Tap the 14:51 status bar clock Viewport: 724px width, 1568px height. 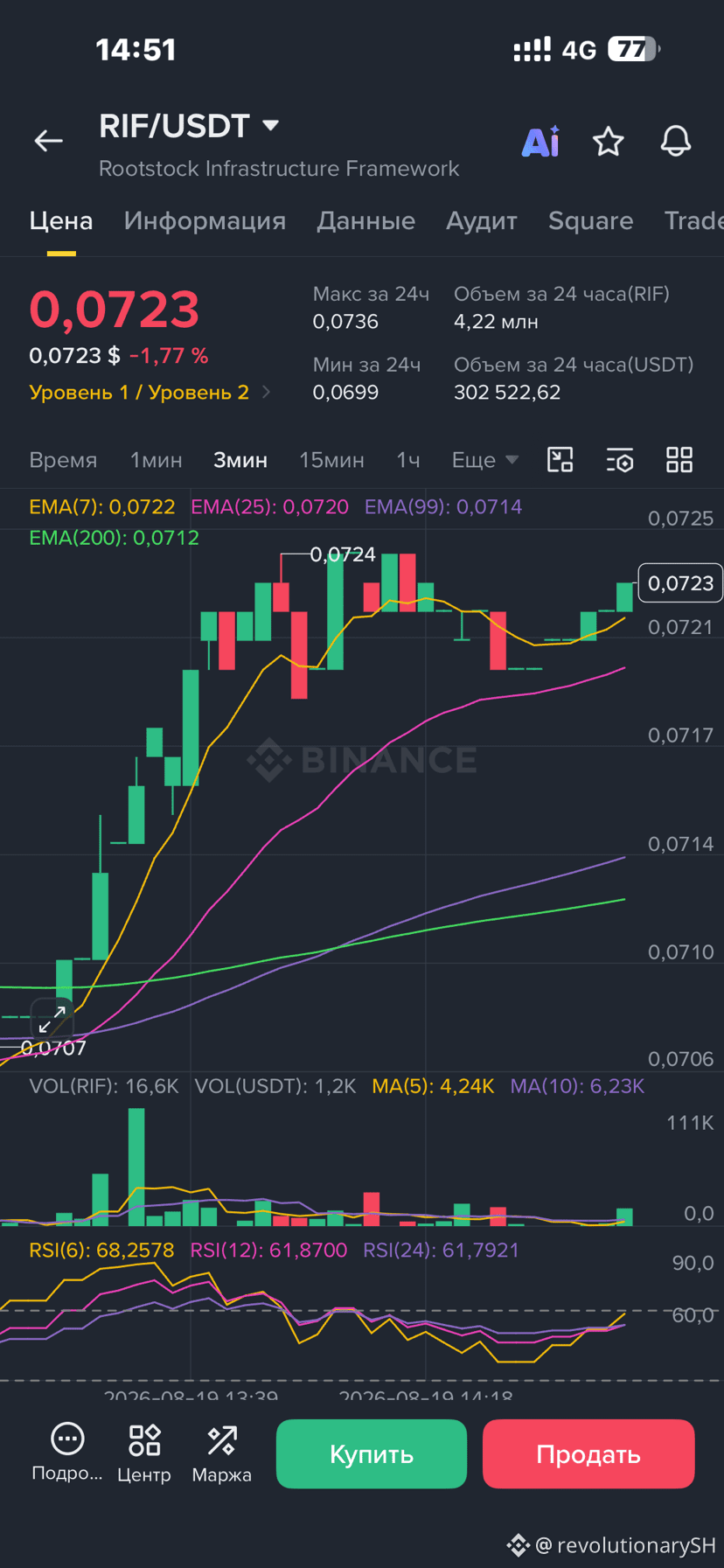136,50
